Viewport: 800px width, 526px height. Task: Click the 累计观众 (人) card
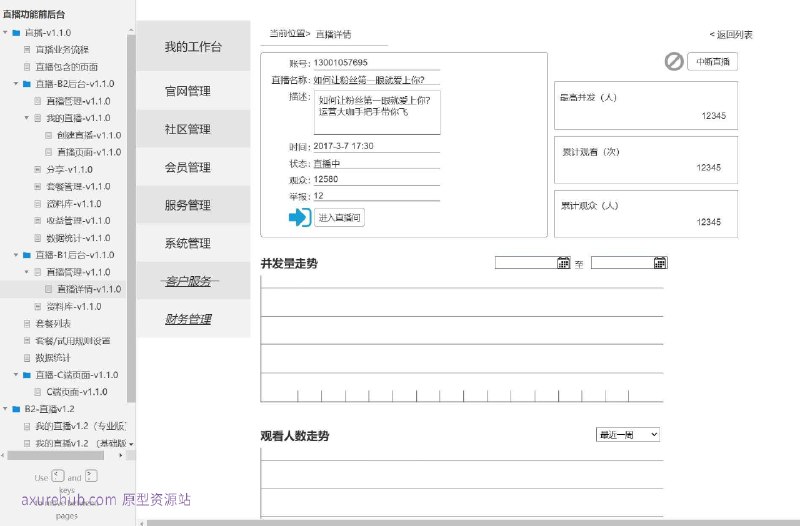[x=646, y=214]
